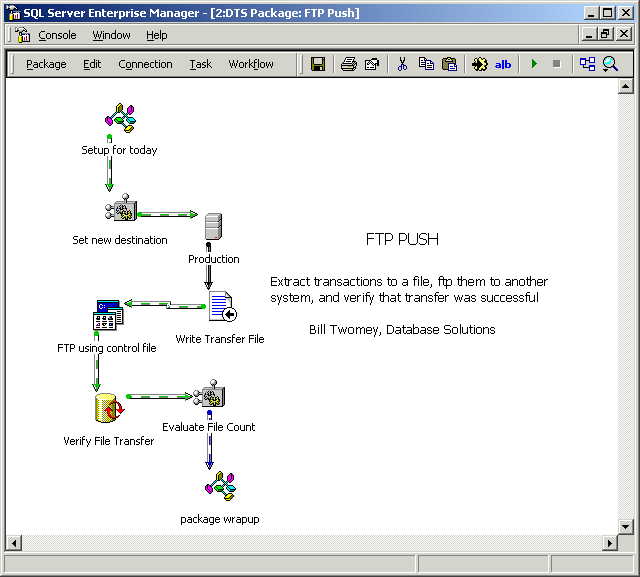Click the Print icon in toolbar
This screenshot has height=577, width=640.
349,64
